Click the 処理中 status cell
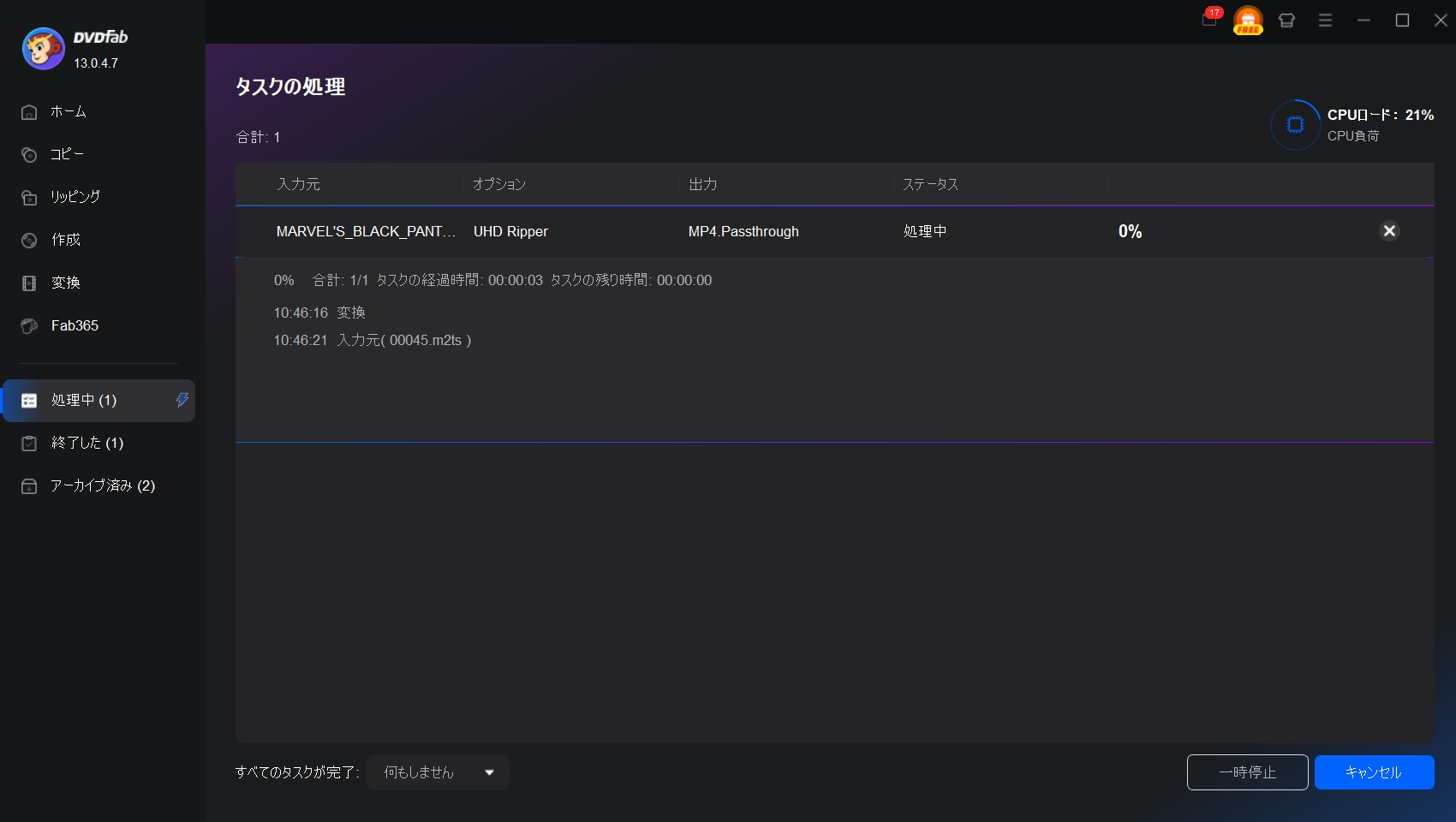The height and width of the screenshot is (822, 1456). (x=925, y=231)
